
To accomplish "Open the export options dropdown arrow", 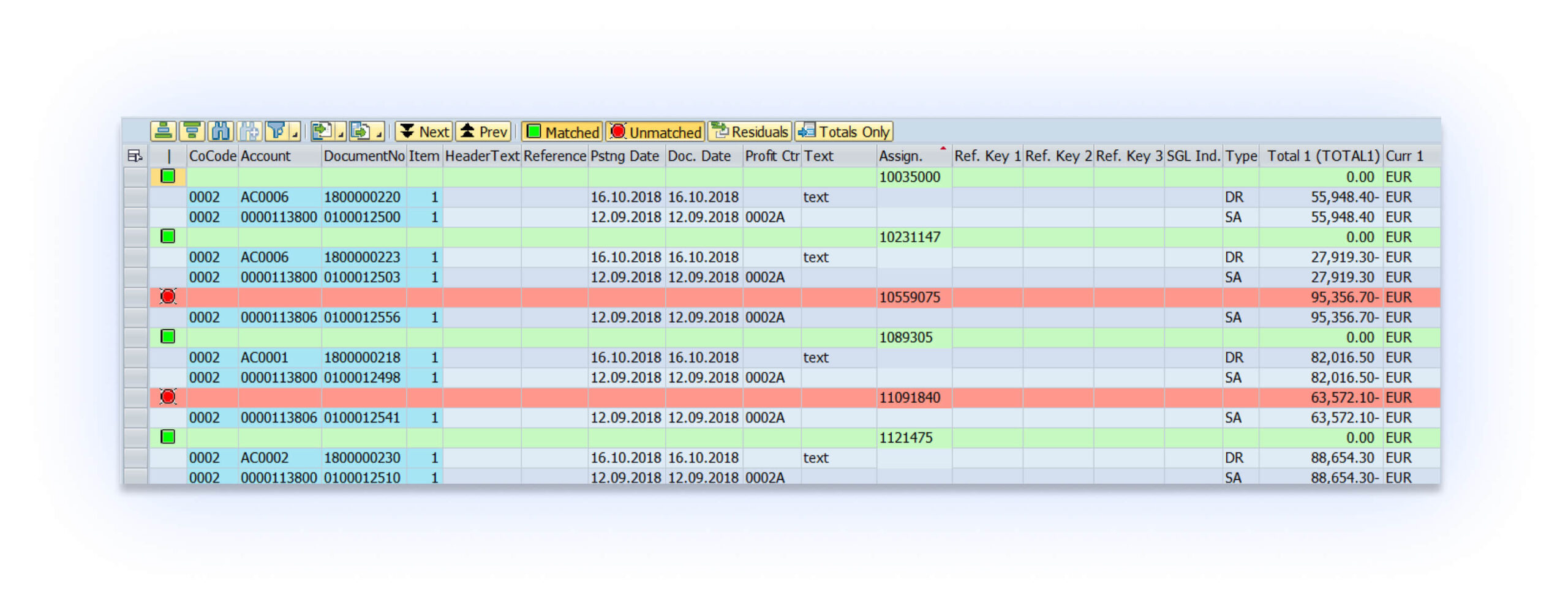I will pos(341,133).
